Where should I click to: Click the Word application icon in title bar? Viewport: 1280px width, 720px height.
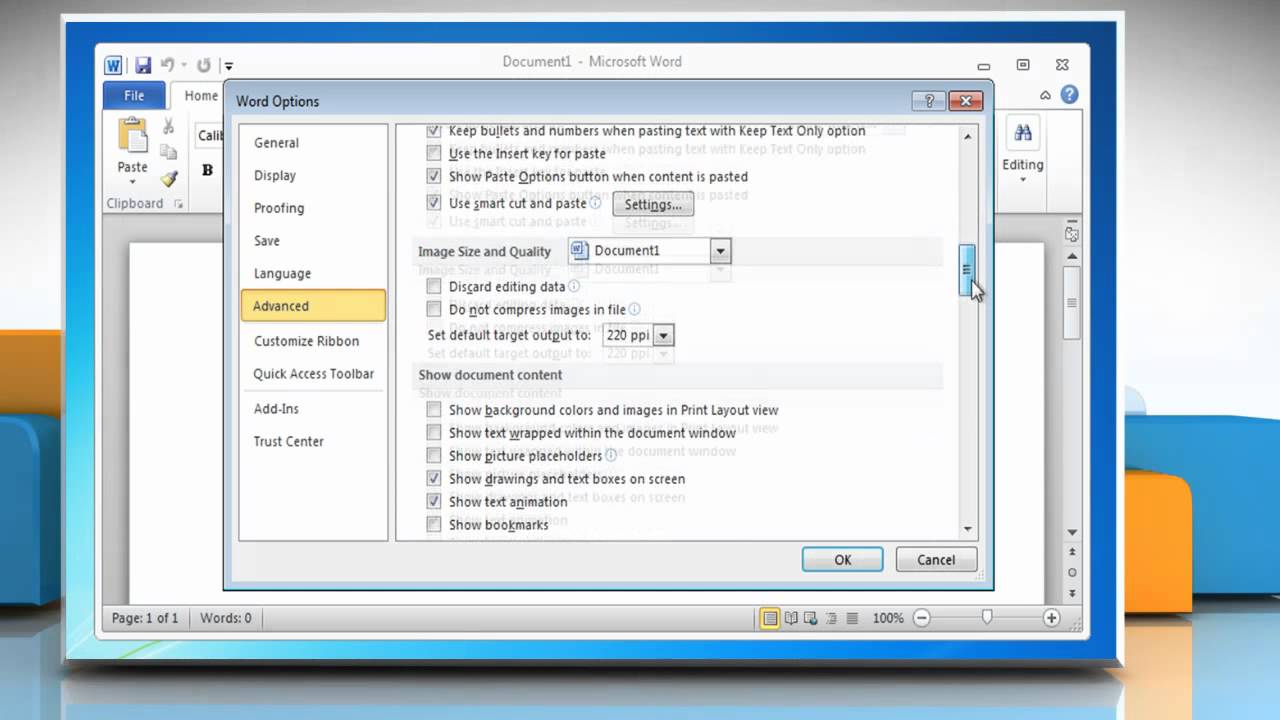[113, 66]
